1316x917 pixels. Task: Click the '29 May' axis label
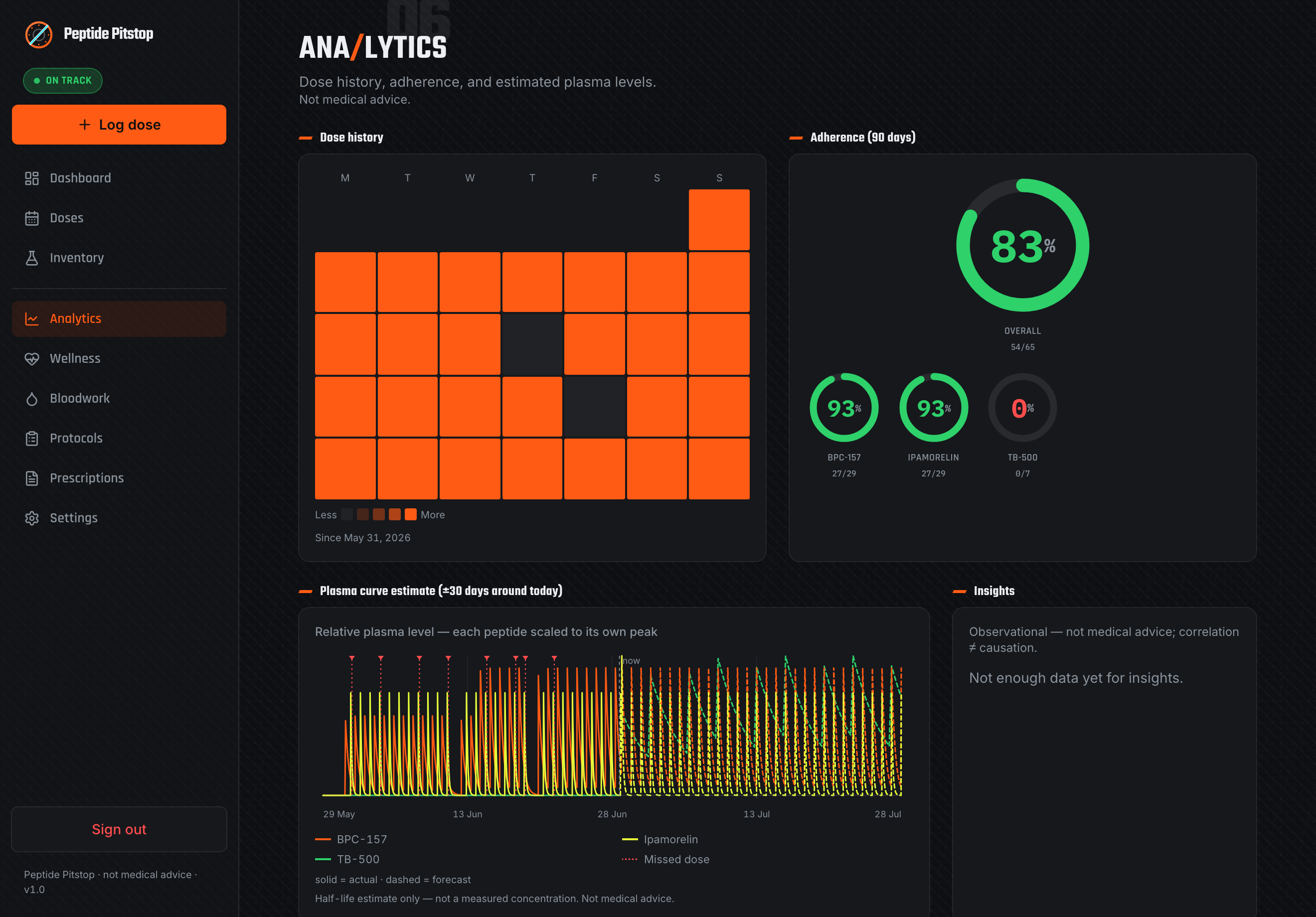coord(339,814)
